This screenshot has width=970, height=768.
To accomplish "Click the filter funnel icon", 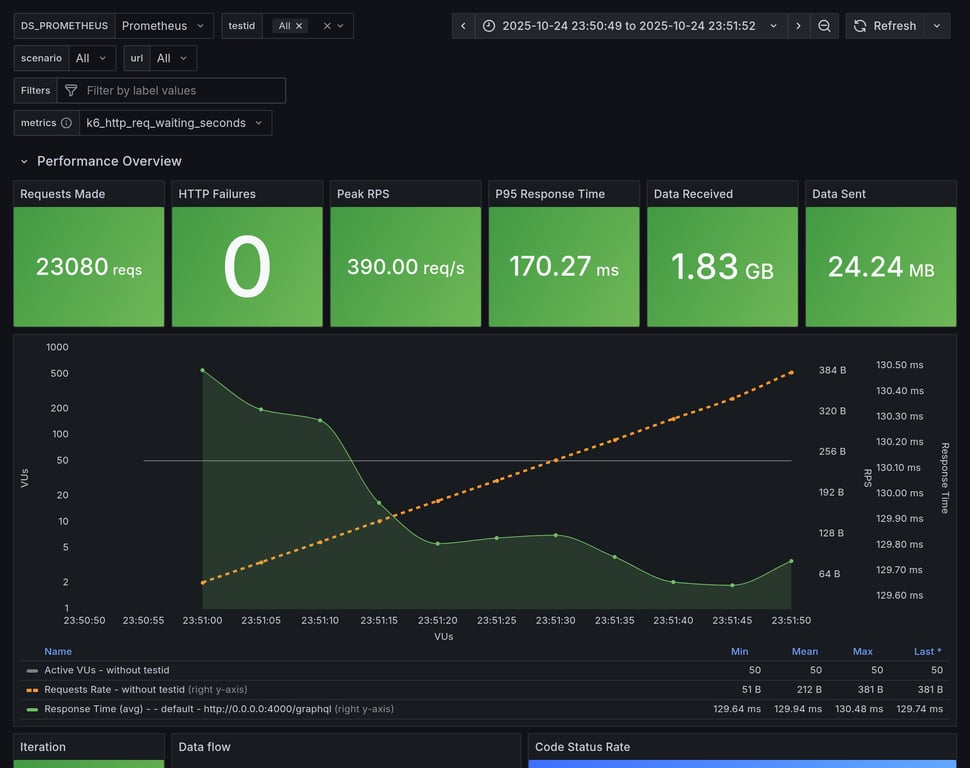I will [71, 91].
